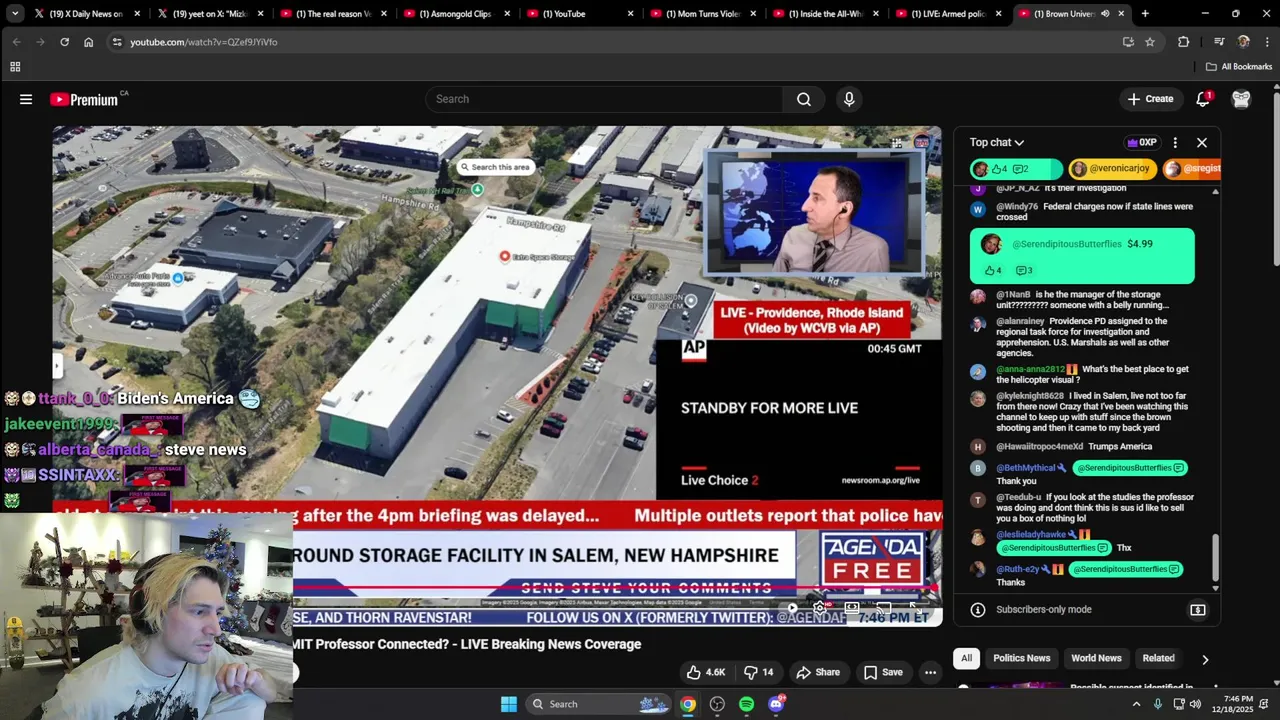Open the Create upload menu
This screenshot has width=1280, height=720.
pos(1150,99)
